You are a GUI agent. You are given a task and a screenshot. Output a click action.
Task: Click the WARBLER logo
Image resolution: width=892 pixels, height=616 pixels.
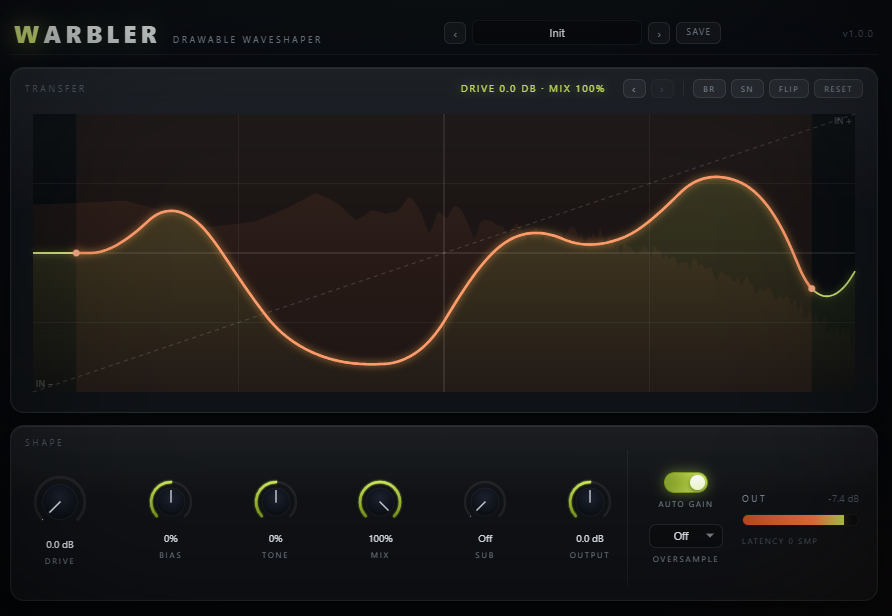[x=86, y=35]
